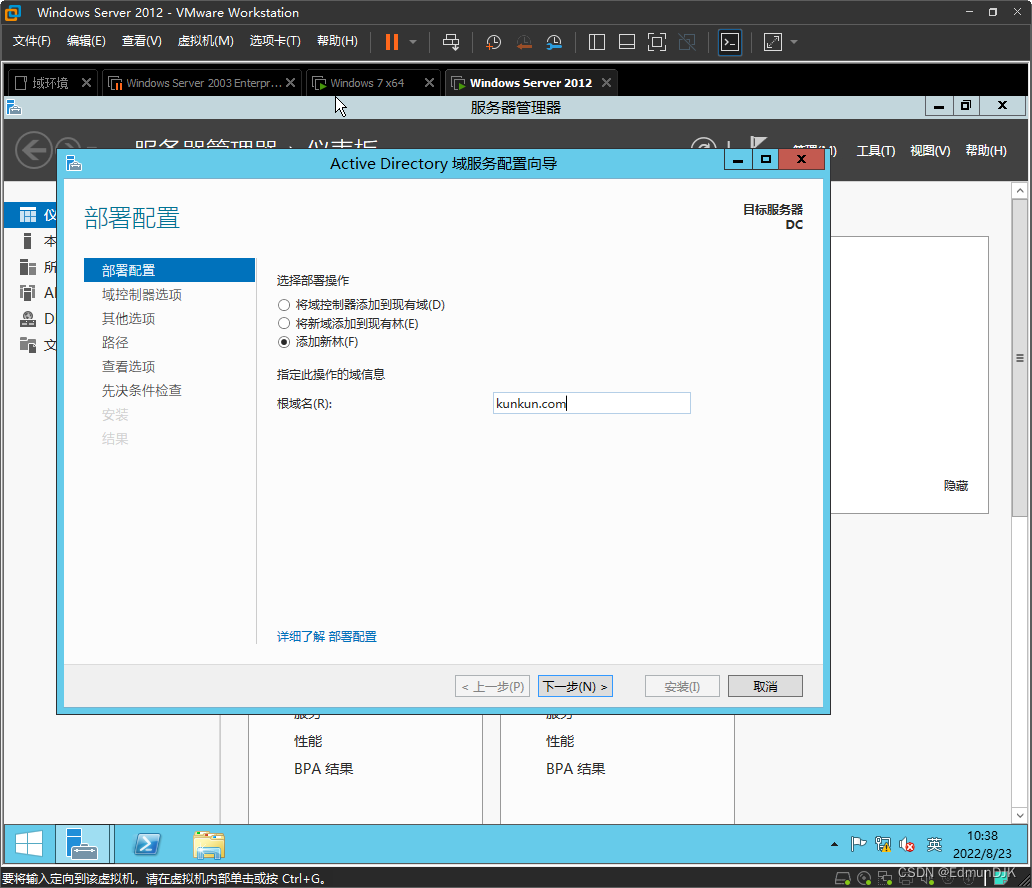Click 下一步(N) to continue the wizard
Viewport: 1032px width, 888px height.
(575, 686)
